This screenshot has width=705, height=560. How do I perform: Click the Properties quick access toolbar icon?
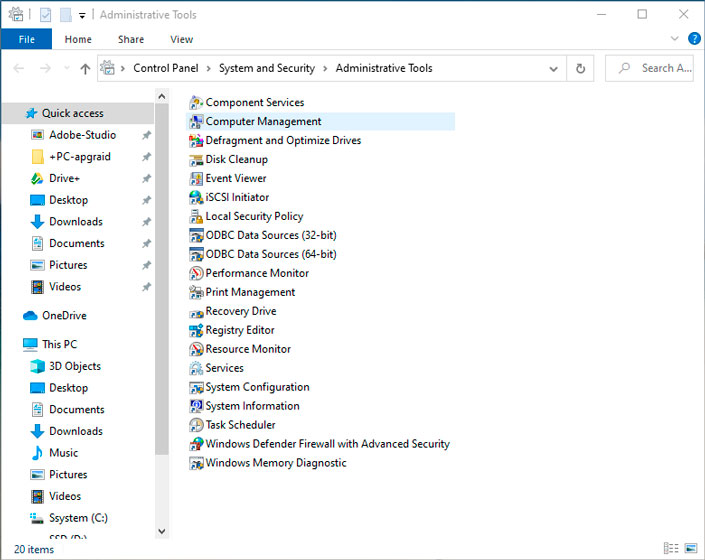(x=45, y=15)
